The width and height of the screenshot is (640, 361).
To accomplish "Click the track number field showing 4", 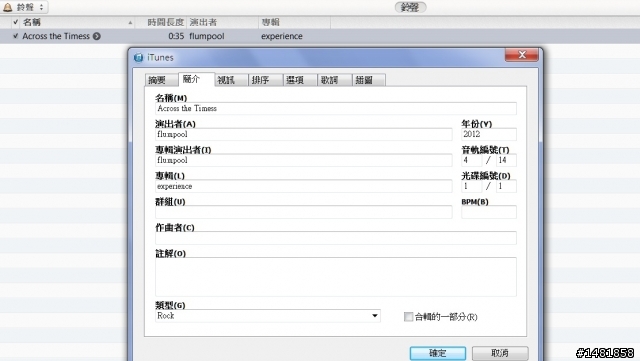I will 471,160.
